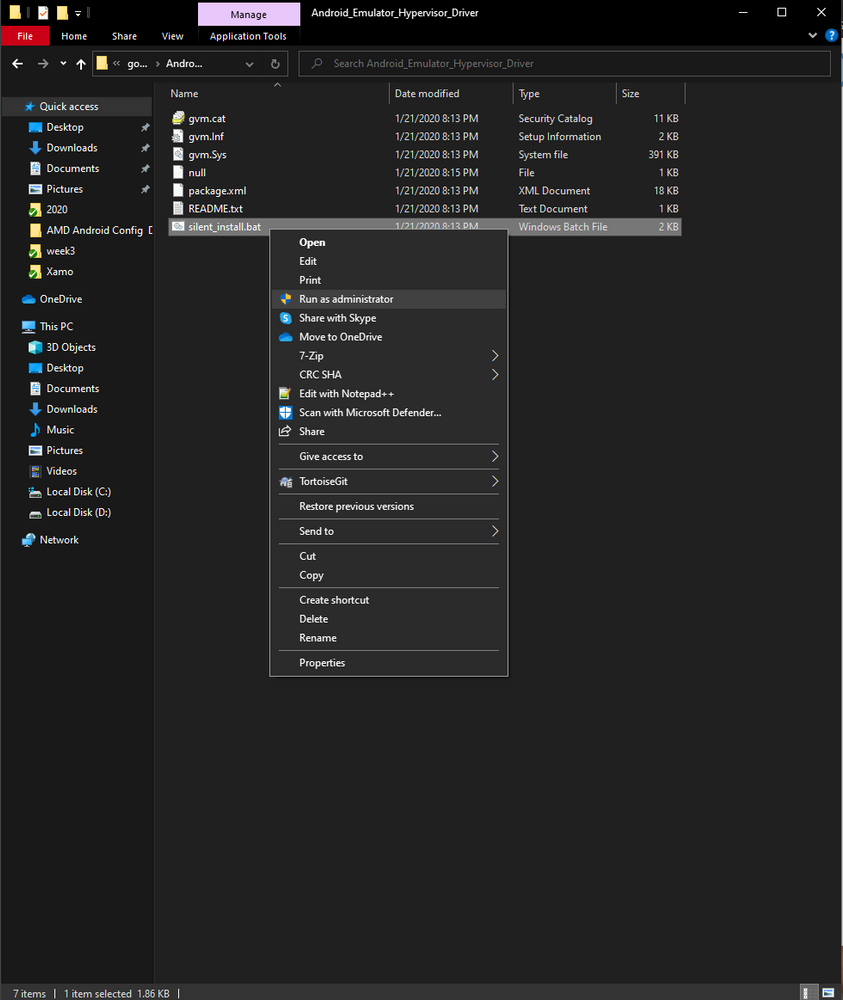Expand the 7-Zip submenu
Image resolution: width=843 pixels, height=1000 pixels.
388,356
